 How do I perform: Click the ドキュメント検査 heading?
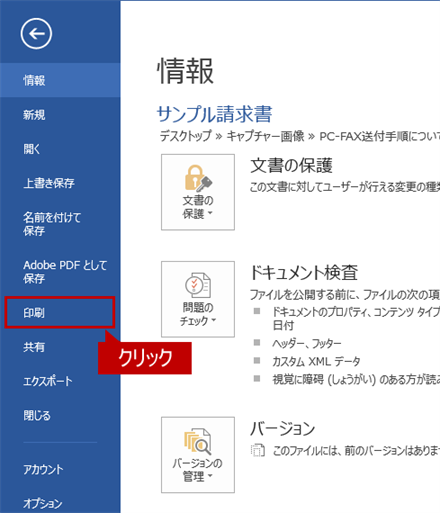[x=304, y=272]
